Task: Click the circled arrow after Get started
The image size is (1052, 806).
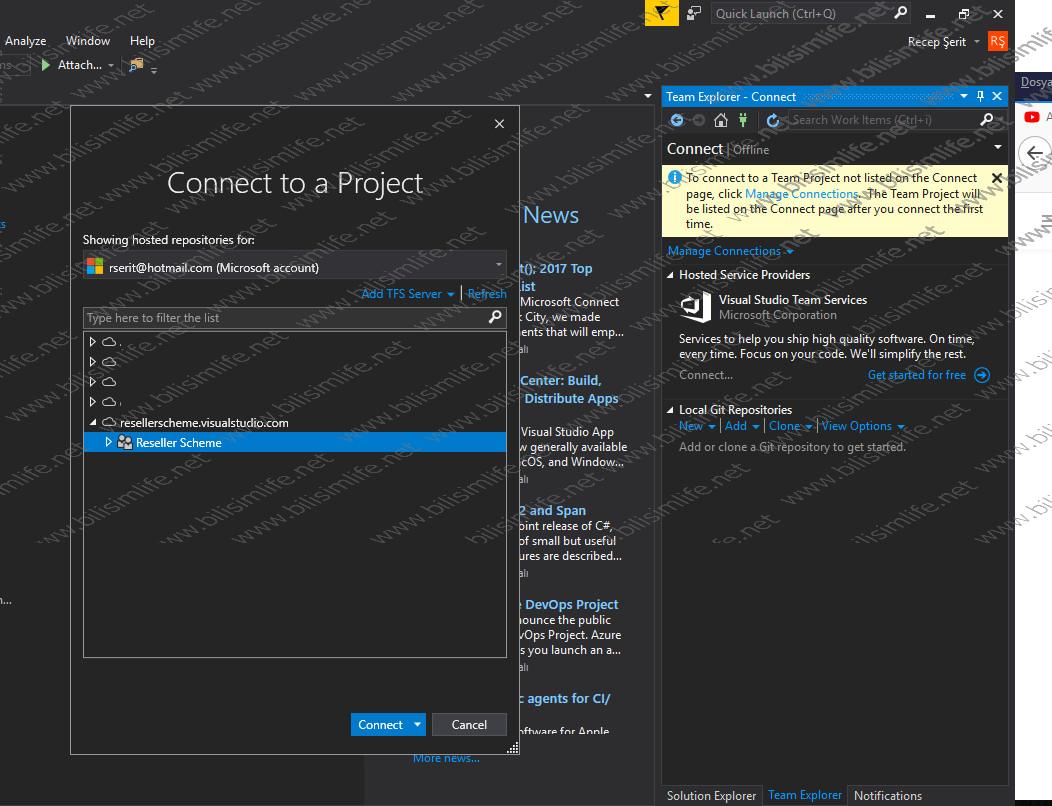Action: click(x=982, y=375)
